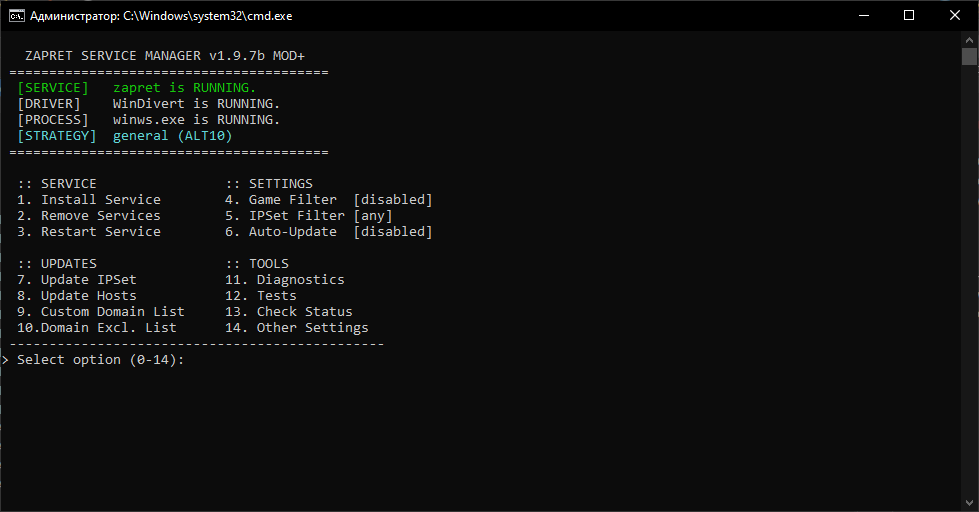Viewport: 979px width, 512px height.
Task: Click the Game Filter disabled status
Action: pos(393,200)
